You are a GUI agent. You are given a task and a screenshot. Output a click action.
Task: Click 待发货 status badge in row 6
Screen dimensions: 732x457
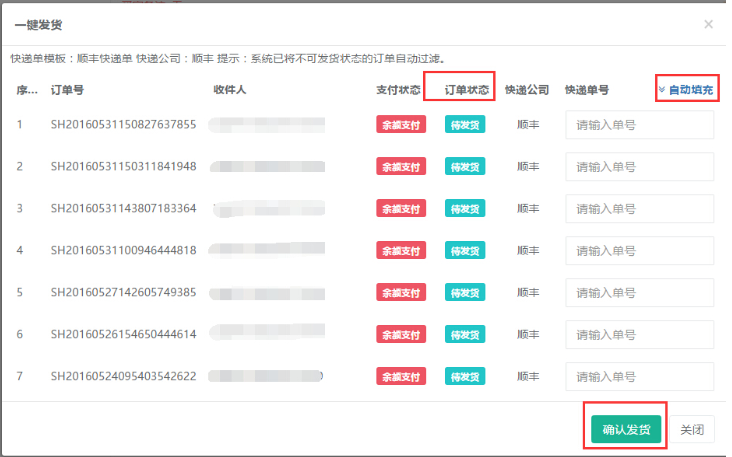tap(465, 335)
